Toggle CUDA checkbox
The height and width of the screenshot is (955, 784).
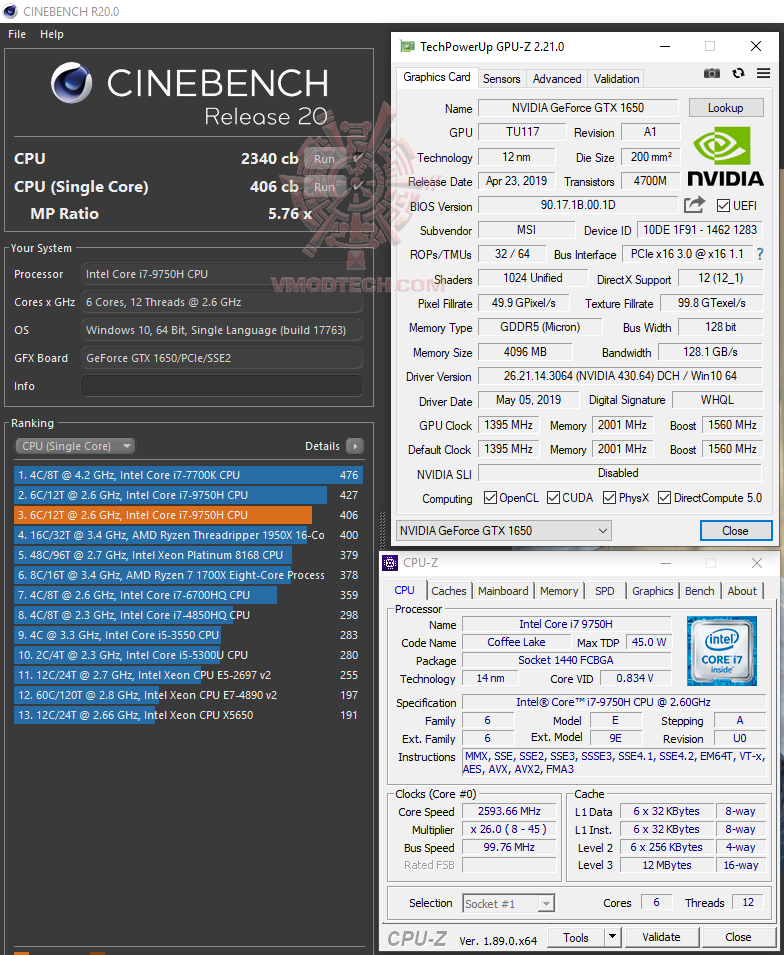(x=553, y=498)
